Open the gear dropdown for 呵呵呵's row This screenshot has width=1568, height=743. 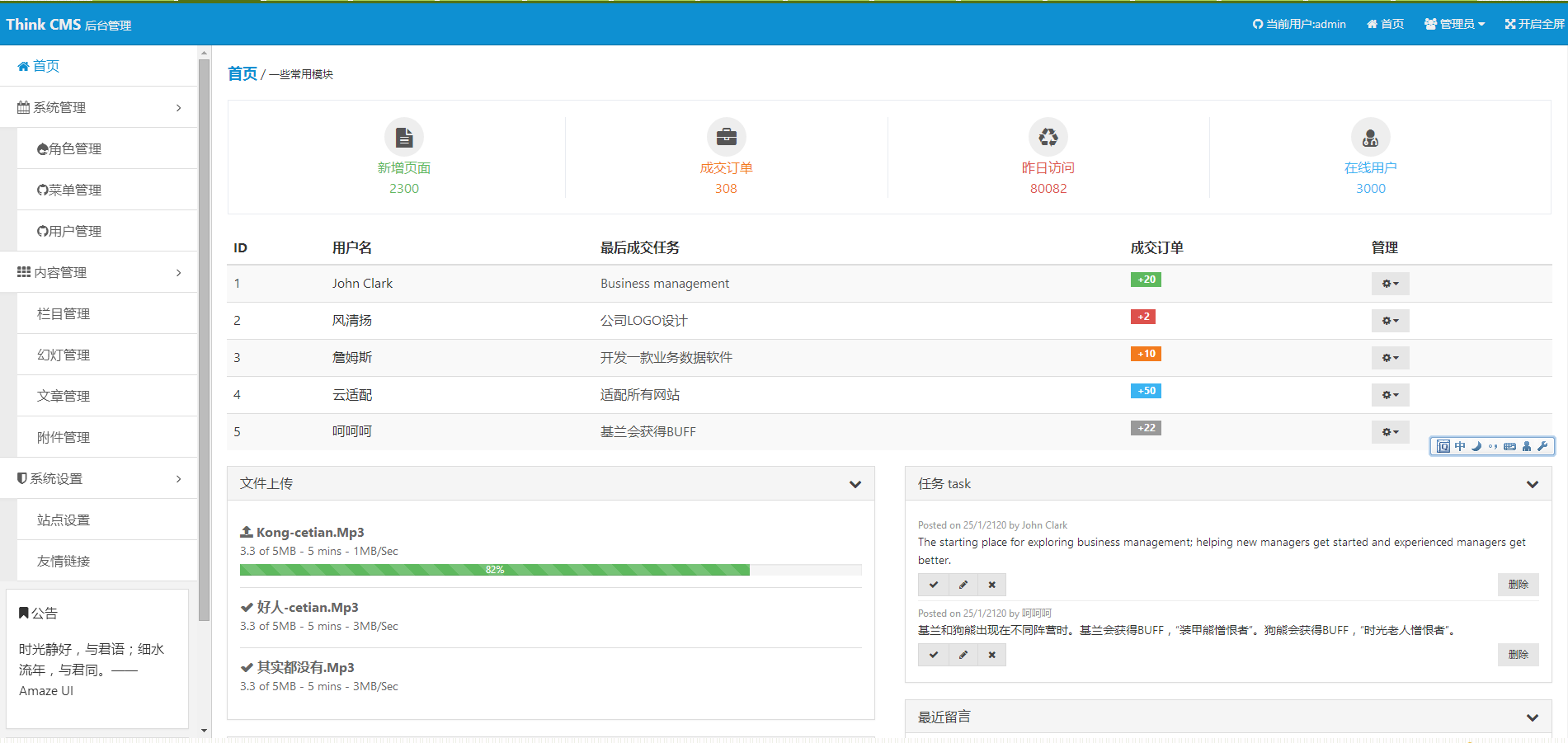[1391, 432]
